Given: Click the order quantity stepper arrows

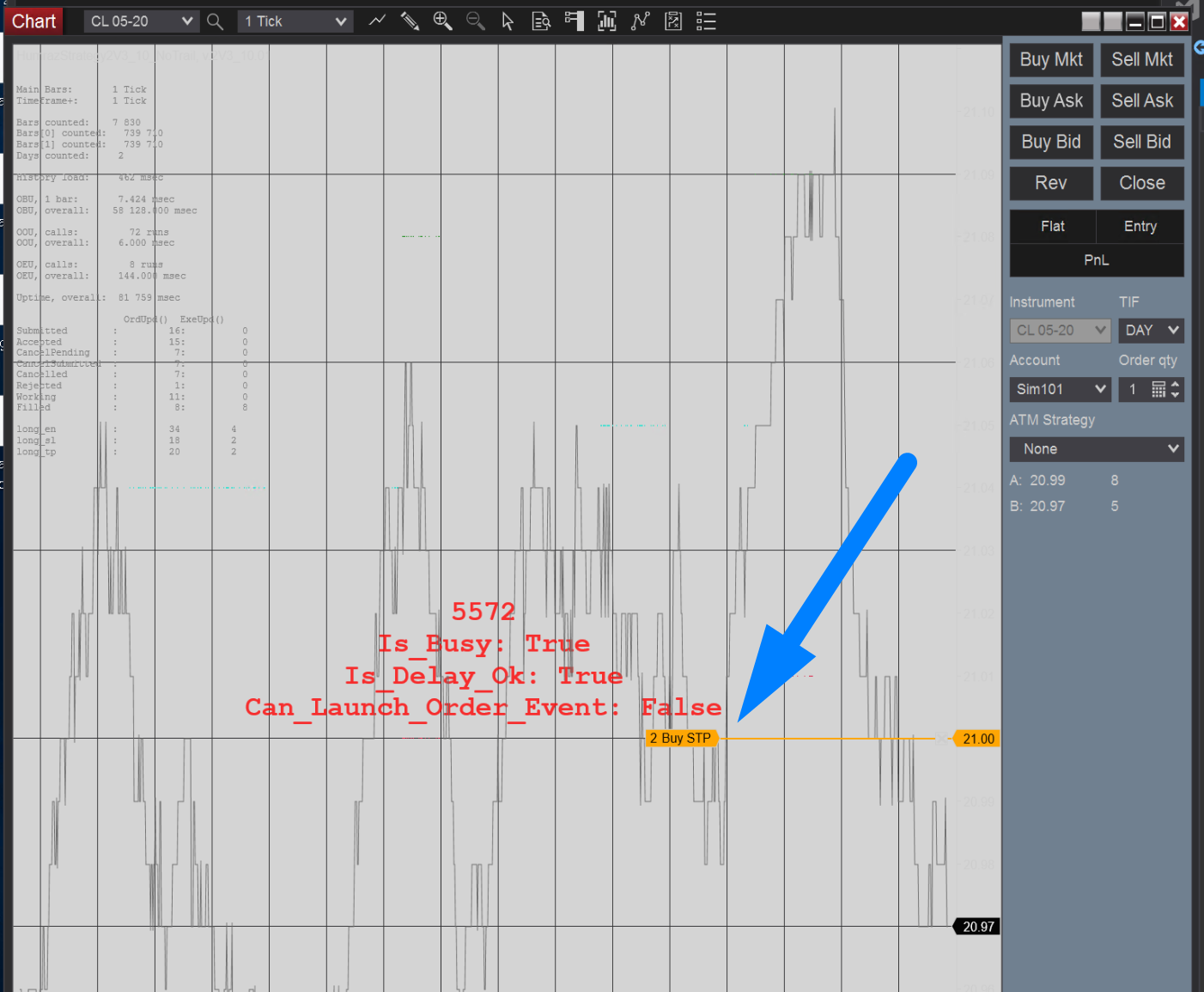Looking at the screenshot, I should (x=1176, y=390).
